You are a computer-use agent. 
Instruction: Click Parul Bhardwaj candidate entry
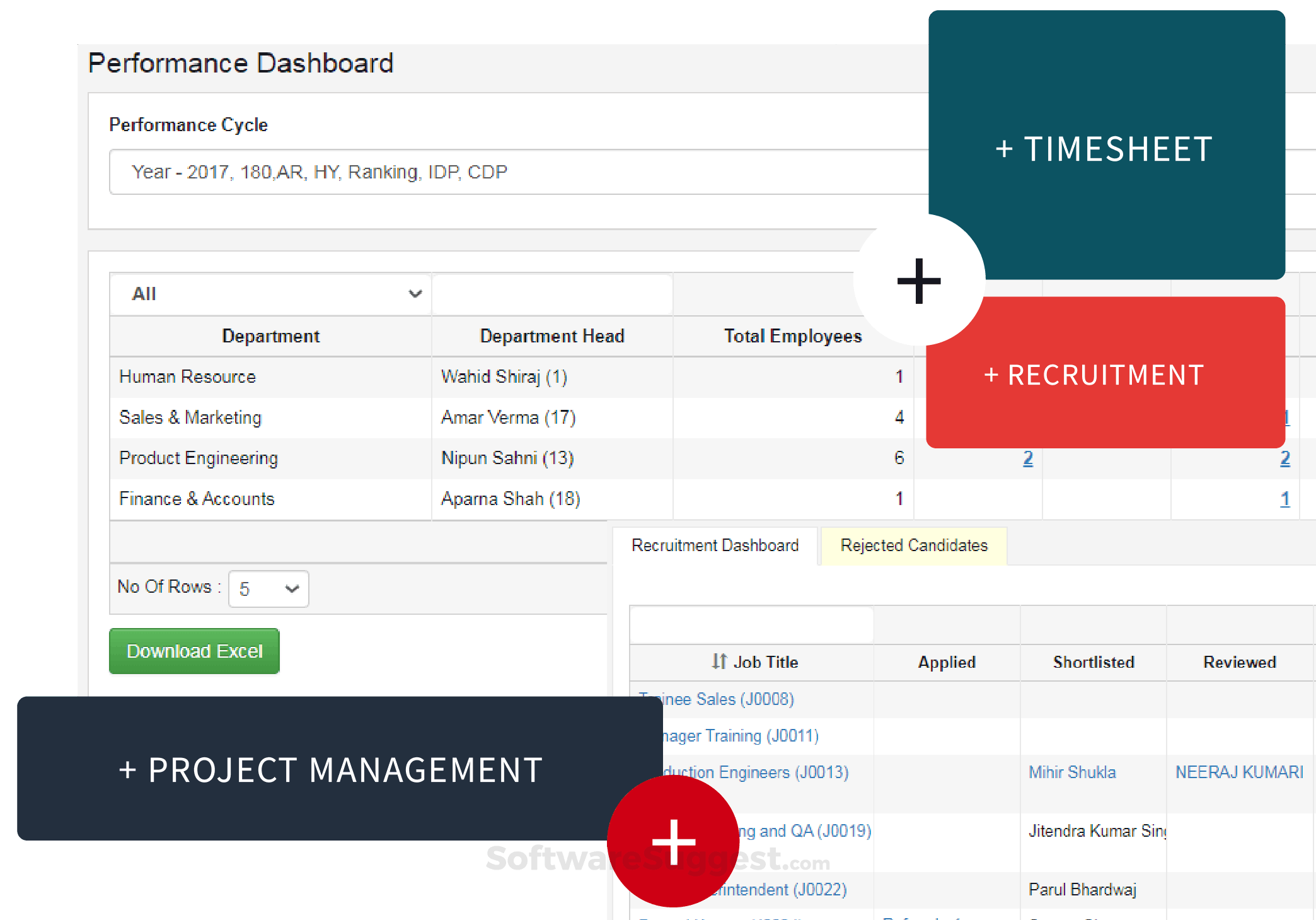(1082, 890)
